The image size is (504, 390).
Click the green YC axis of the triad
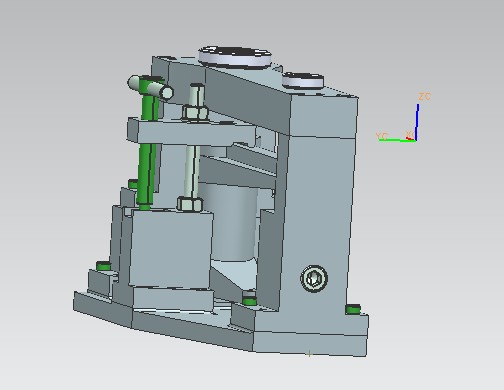click(397, 140)
